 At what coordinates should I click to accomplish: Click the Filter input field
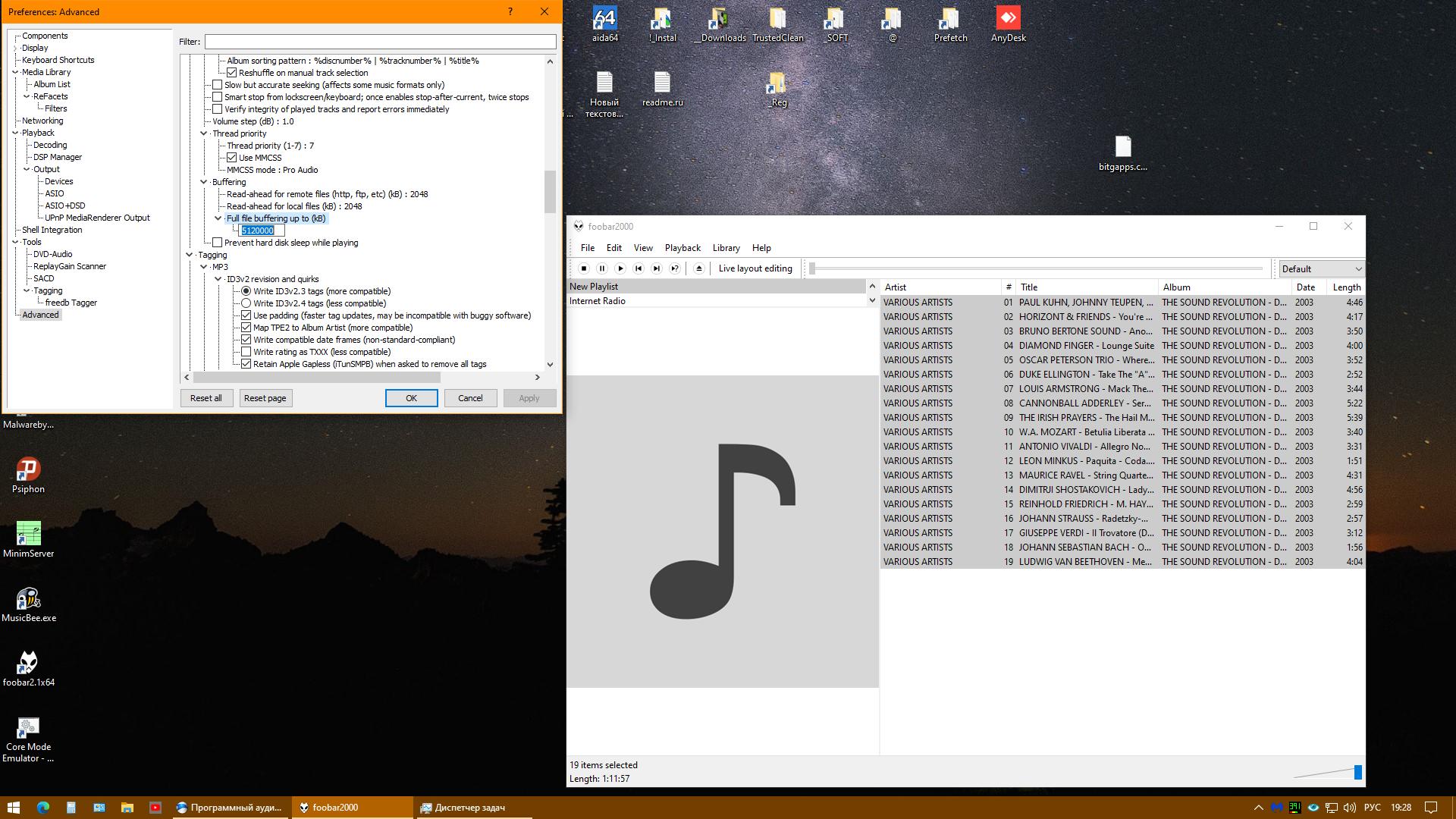click(380, 42)
